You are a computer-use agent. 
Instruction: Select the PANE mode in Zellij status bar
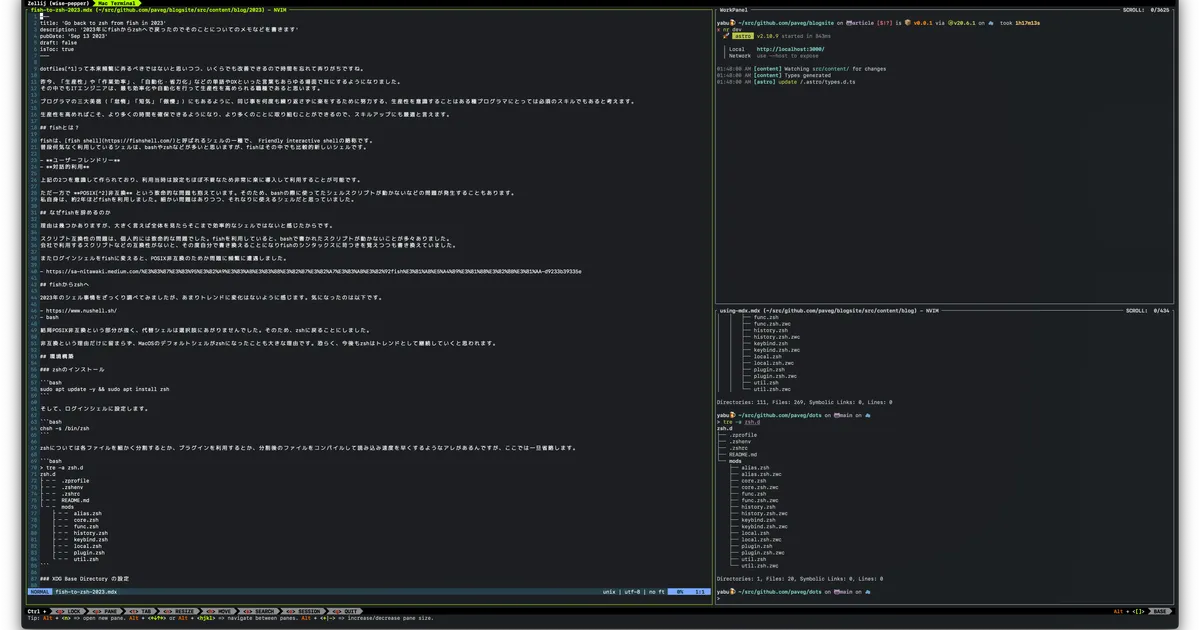tap(104, 611)
